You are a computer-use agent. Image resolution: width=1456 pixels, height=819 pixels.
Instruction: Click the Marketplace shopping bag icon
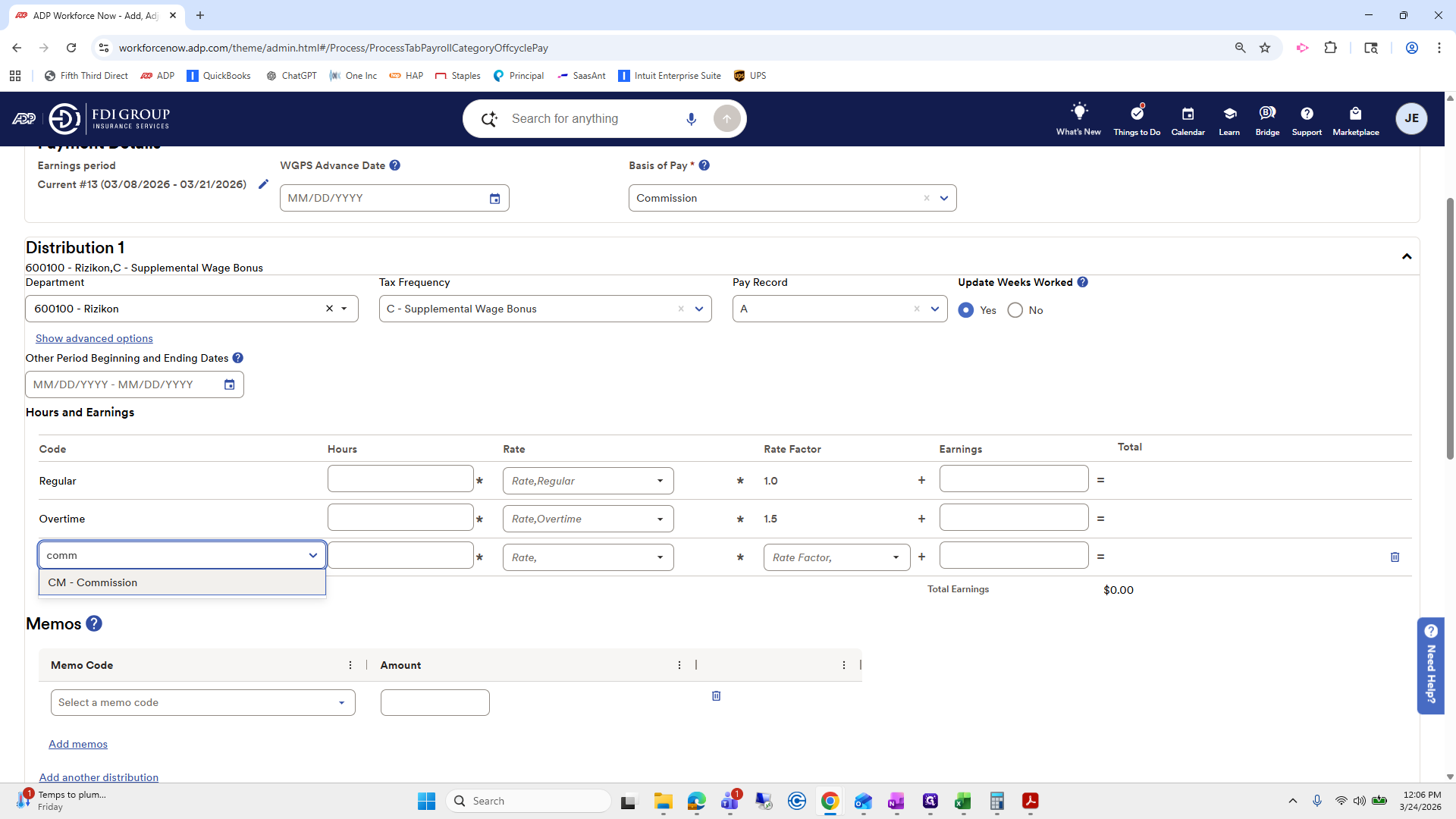point(1355,114)
